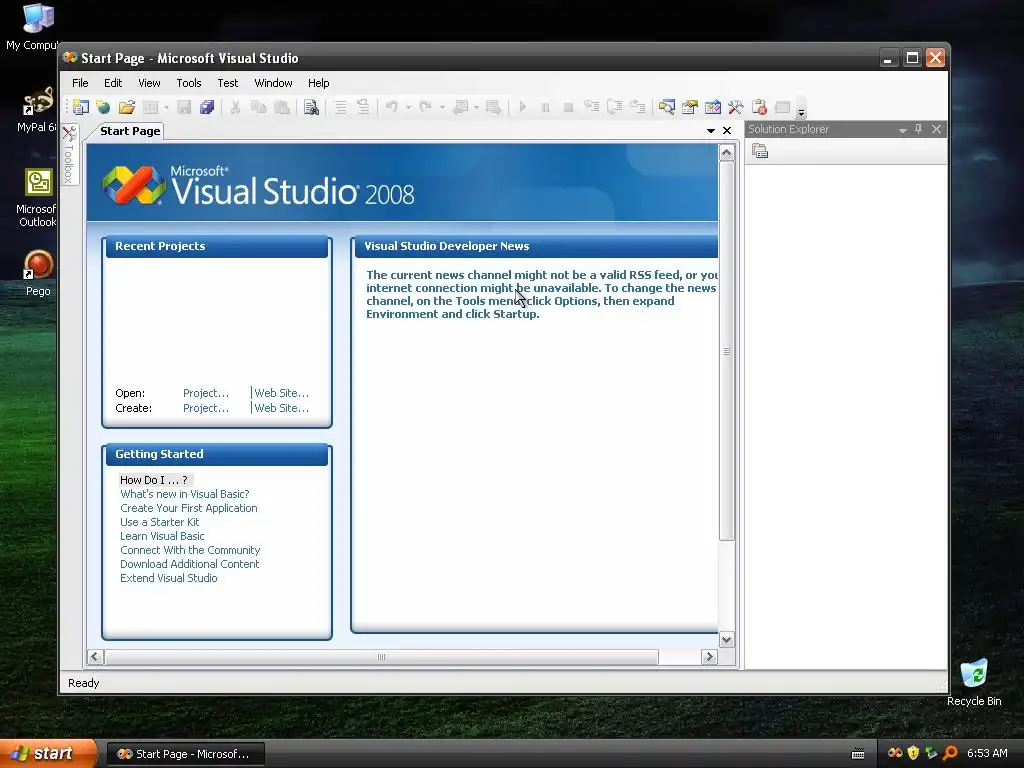Screen dimensions: 1024x768
Task: Click the Immediate Window toolbar icon
Action: point(782,107)
